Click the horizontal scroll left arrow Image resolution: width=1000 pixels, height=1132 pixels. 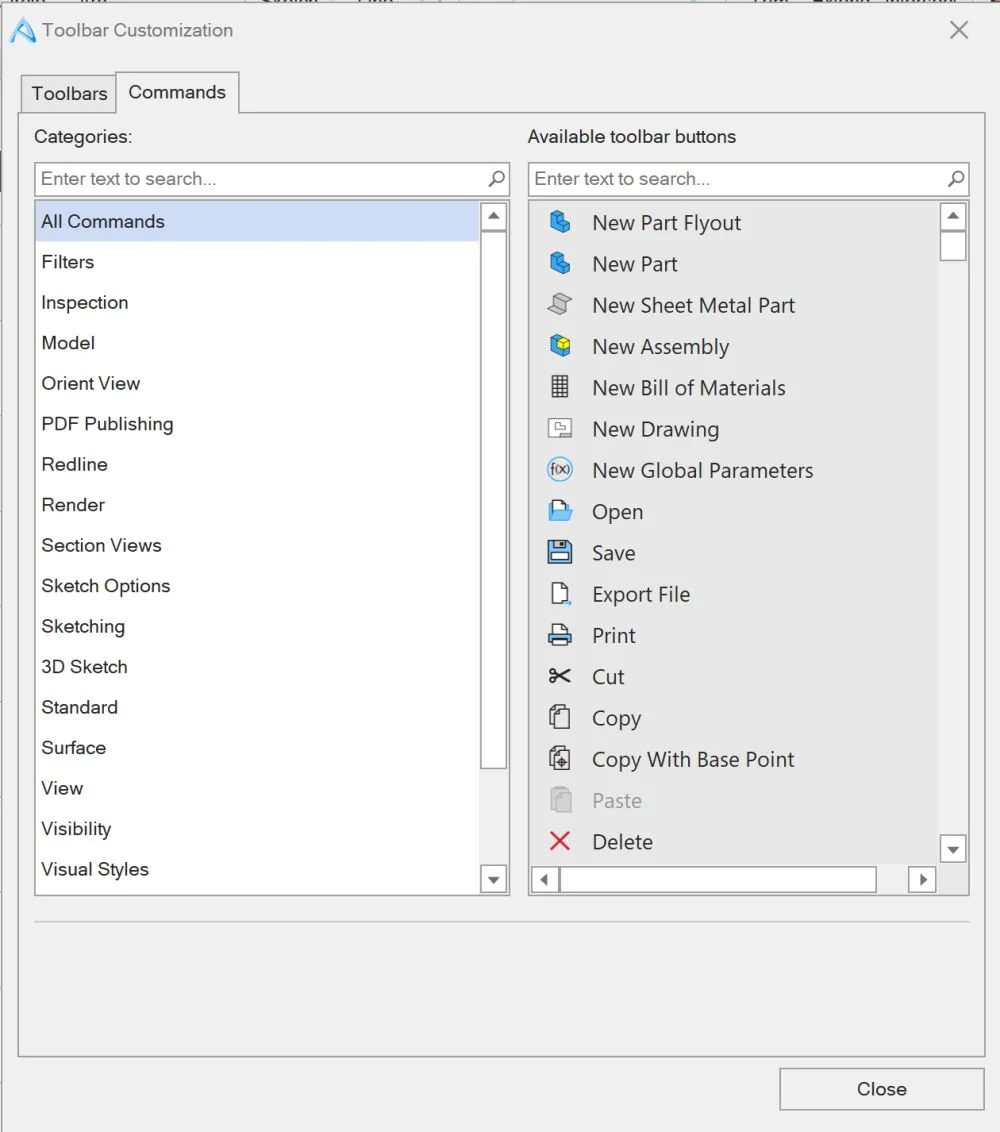coord(544,879)
